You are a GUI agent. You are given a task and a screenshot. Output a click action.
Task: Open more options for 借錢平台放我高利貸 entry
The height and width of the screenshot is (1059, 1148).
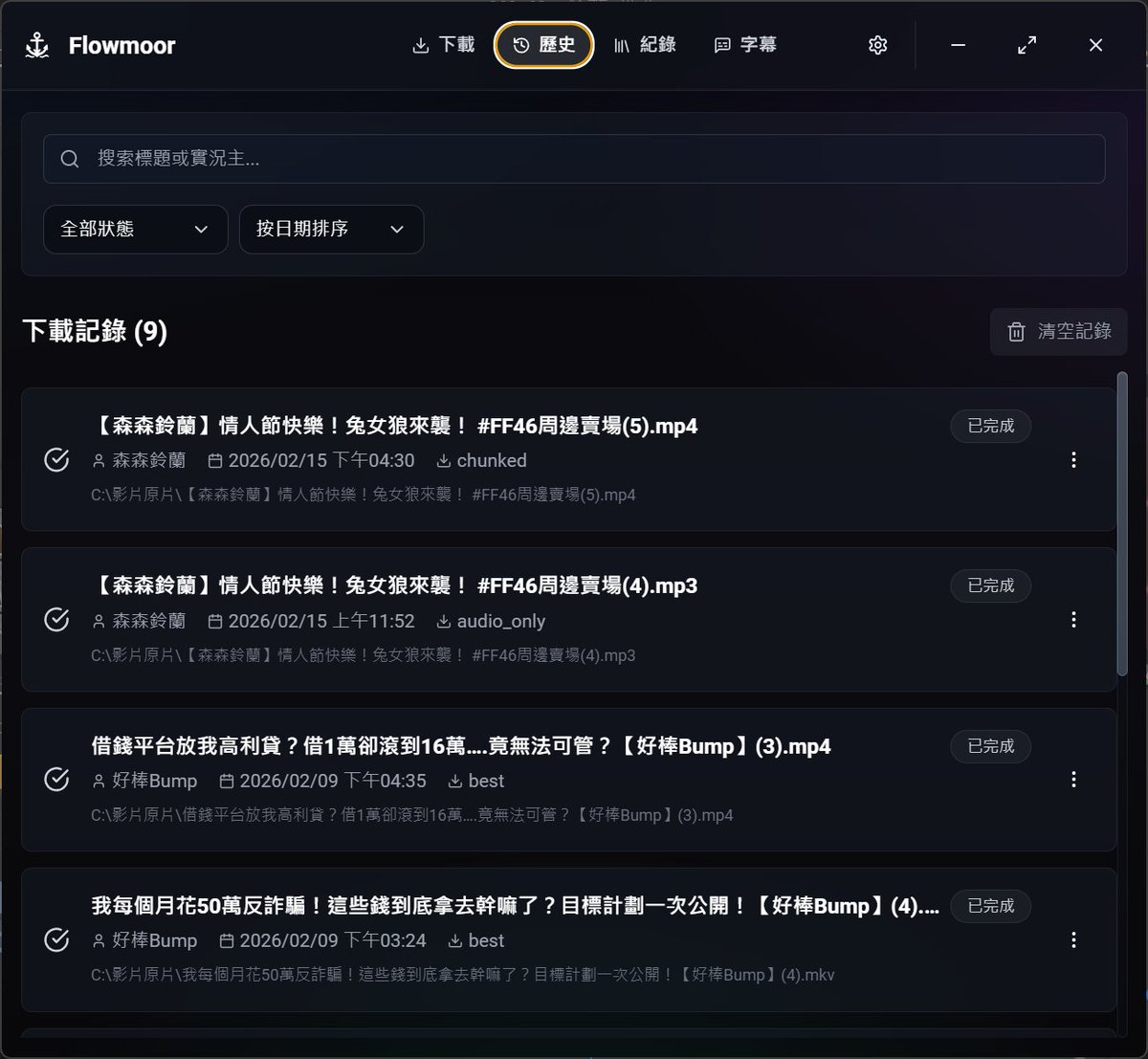coord(1073,780)
